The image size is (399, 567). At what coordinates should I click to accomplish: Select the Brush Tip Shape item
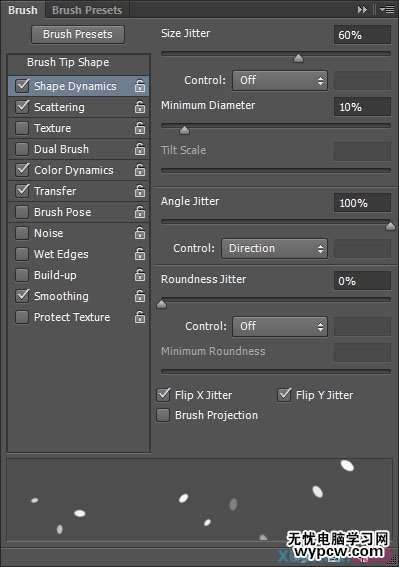(x=68, y=62)
